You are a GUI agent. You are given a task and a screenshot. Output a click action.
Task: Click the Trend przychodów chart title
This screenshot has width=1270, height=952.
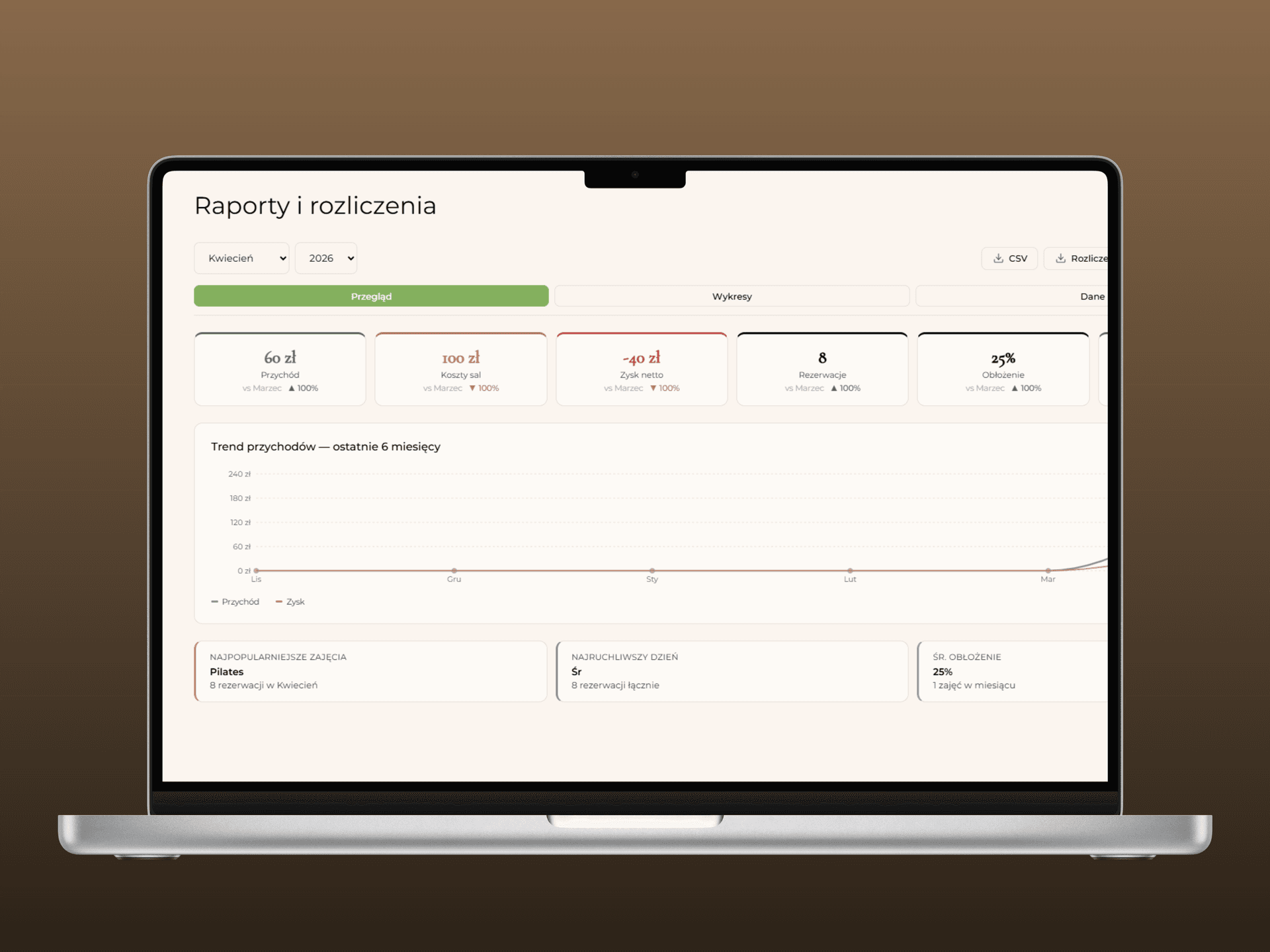(x=325, y=447)
